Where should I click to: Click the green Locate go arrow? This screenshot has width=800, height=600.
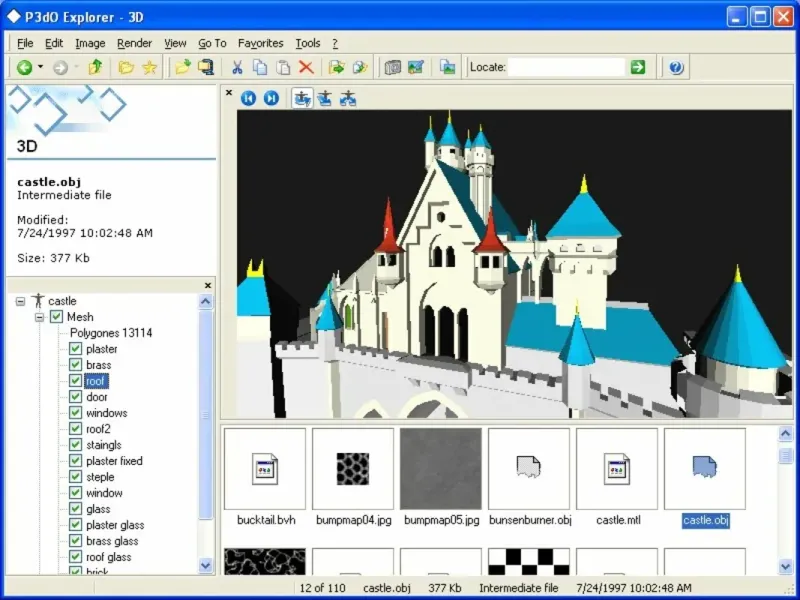638,68
